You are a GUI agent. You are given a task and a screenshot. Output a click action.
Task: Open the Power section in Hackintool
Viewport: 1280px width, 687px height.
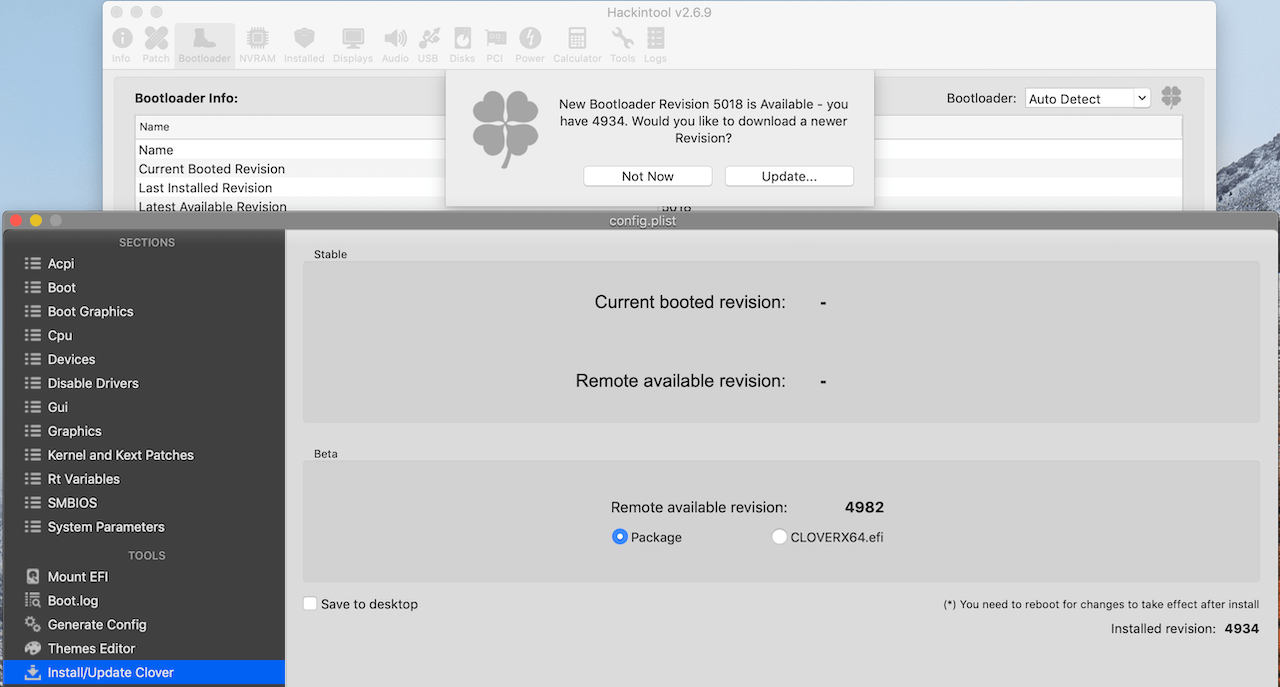click(x=530, y=45)
